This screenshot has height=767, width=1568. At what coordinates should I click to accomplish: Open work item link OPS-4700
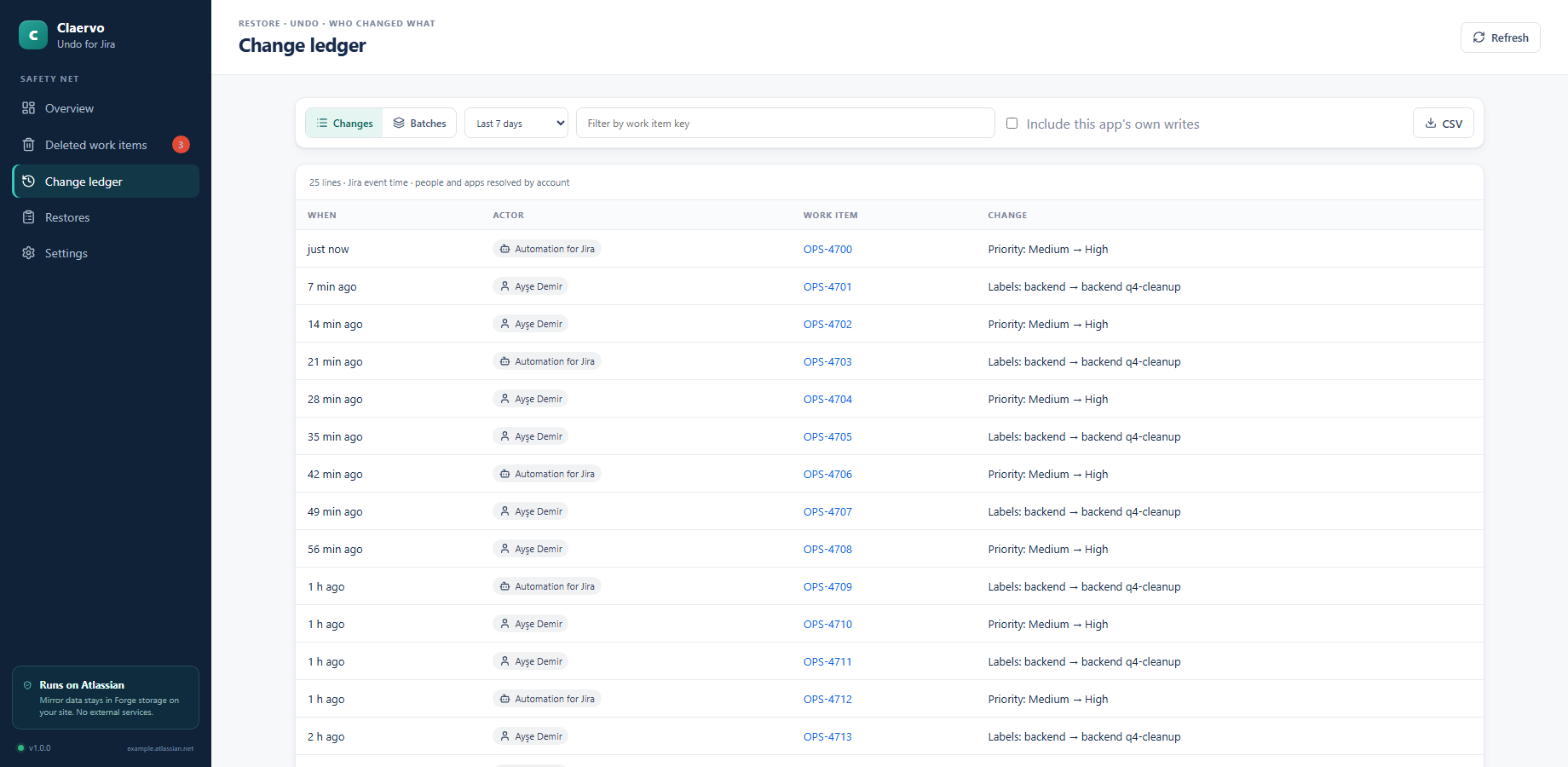tap(827, 250)
